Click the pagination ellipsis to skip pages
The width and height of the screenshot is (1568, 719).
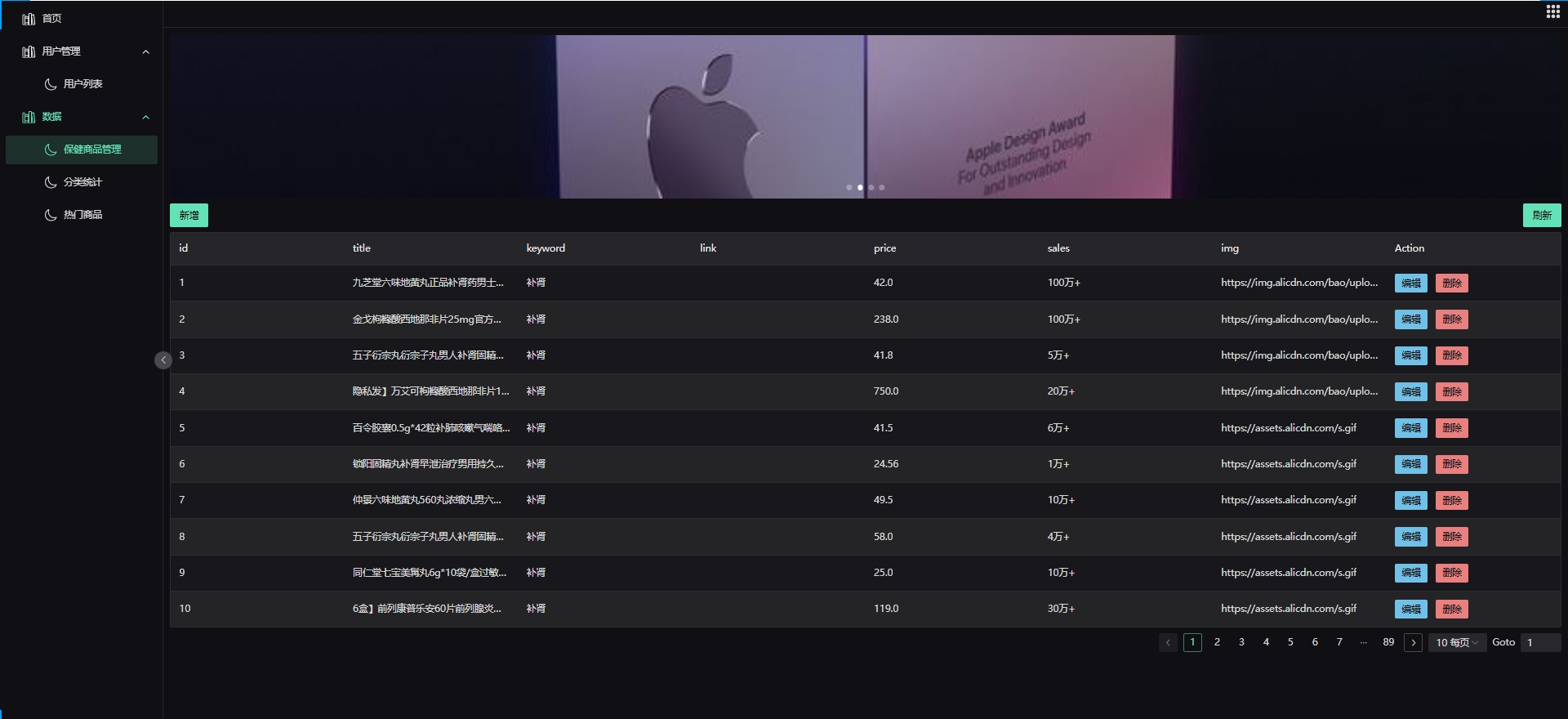[x=1364, y=642]
